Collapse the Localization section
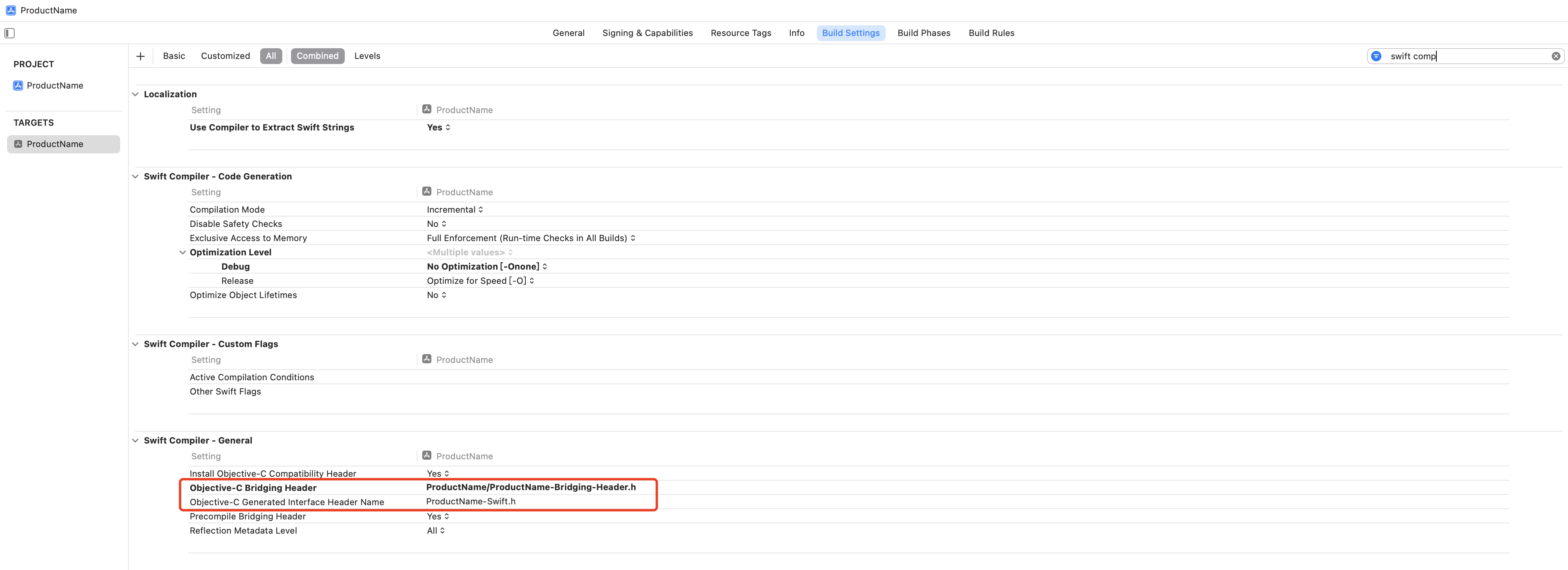Viewport: 1568px width, 570px height. (x=135, y=94)
